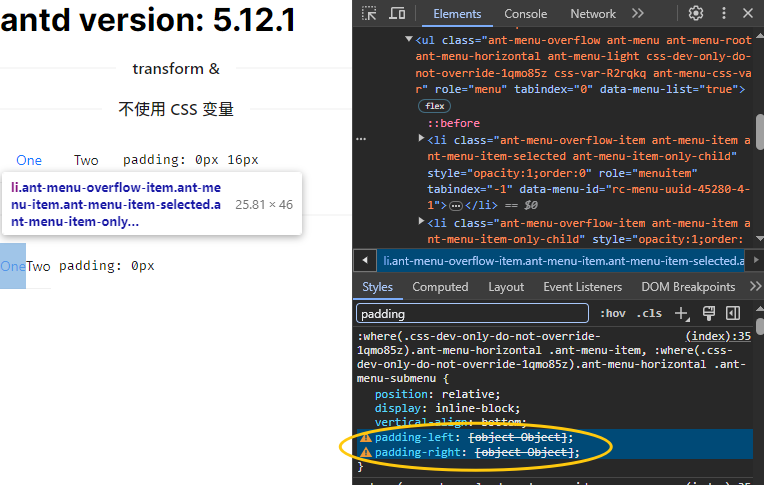
Task: Add a new style rule plus icon
Action: pos(682,313)
